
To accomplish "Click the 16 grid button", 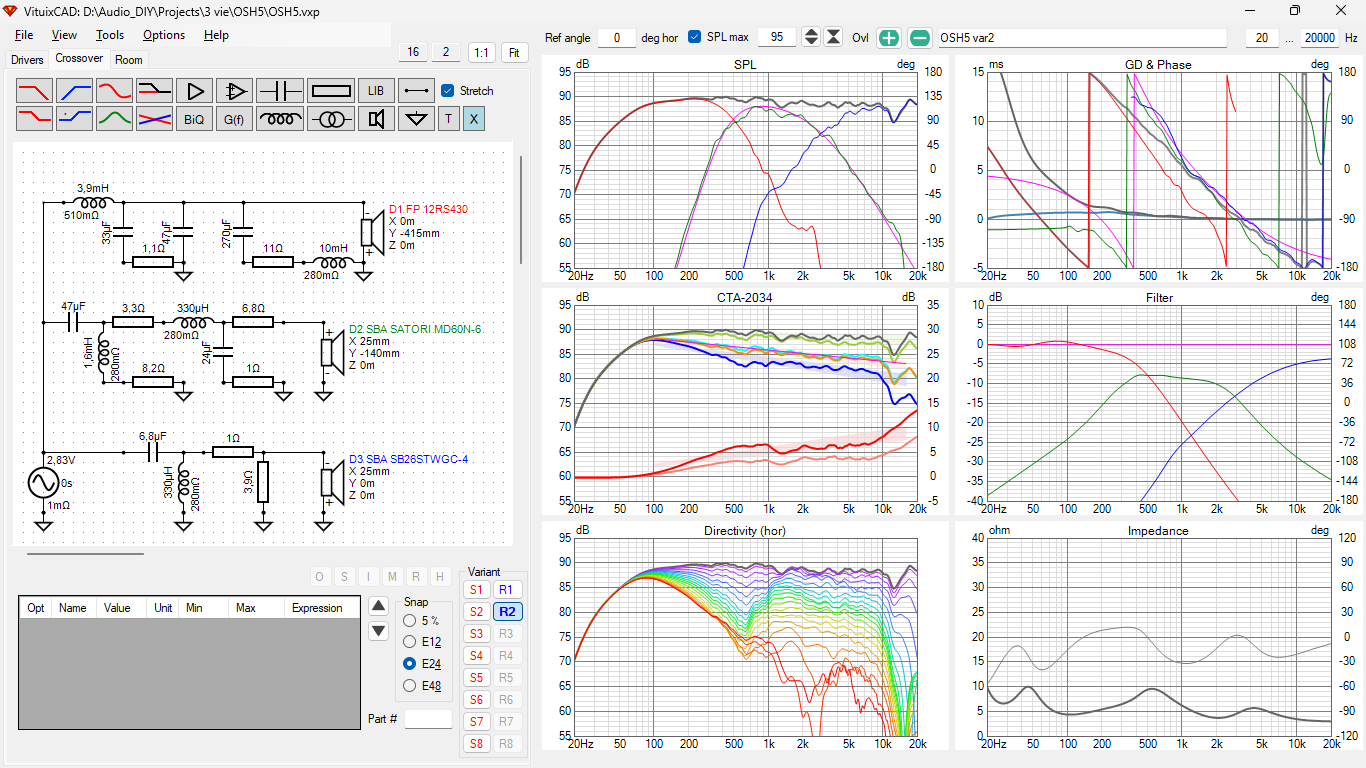I will click(413, 52).
